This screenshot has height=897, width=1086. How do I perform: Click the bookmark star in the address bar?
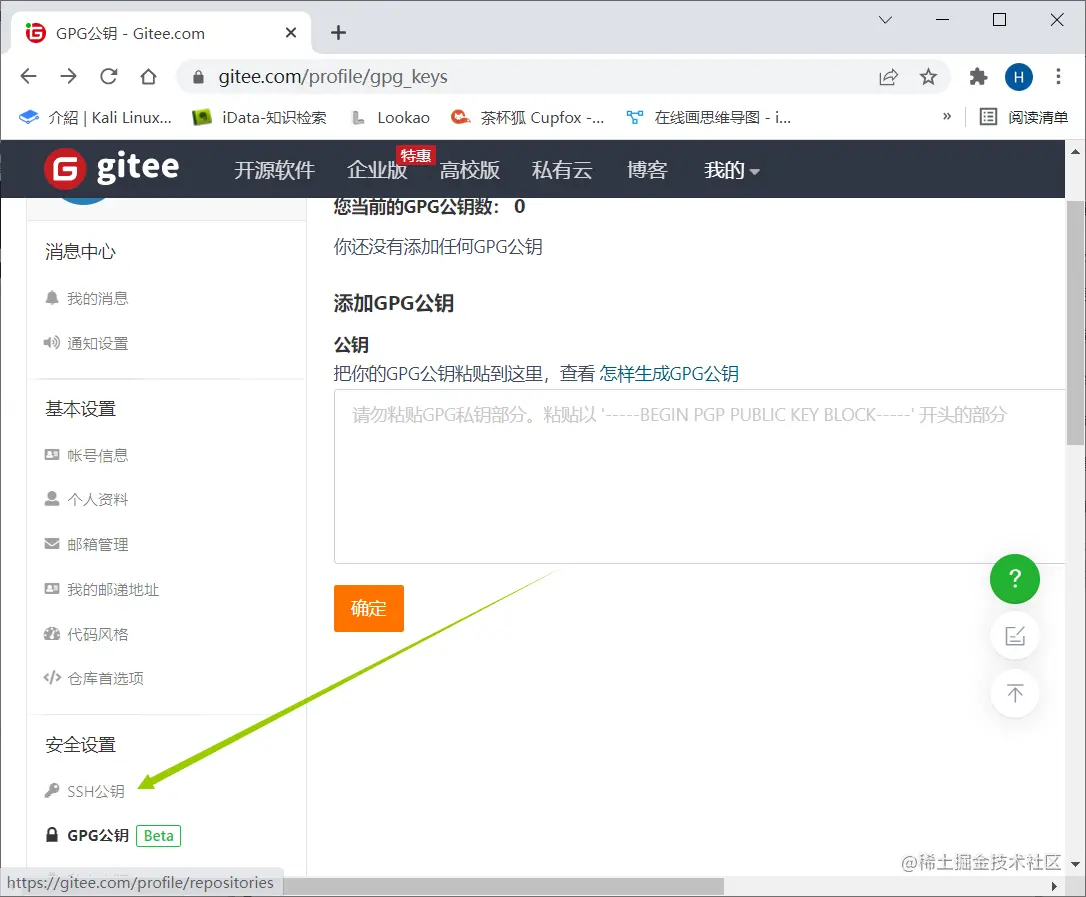point(928,76)
